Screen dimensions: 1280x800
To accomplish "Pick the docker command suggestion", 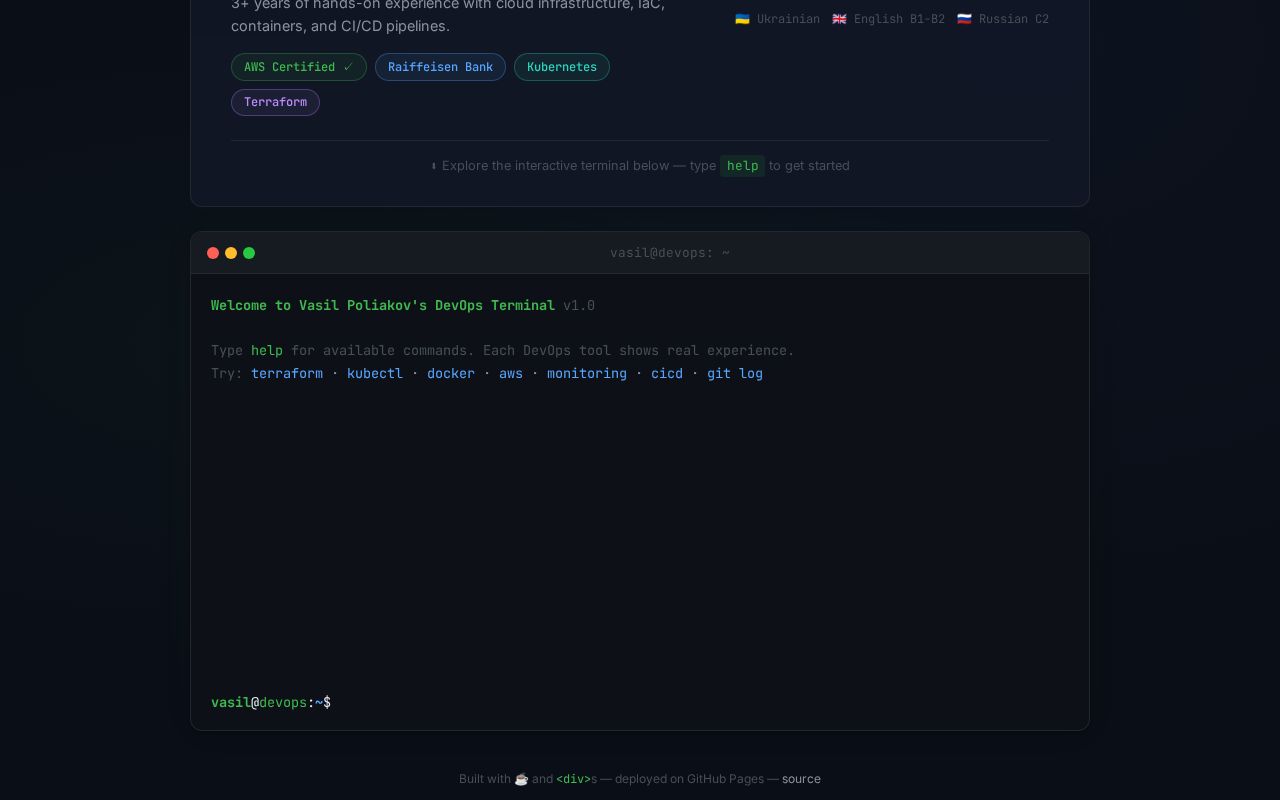I will click(x=451, y=373).
